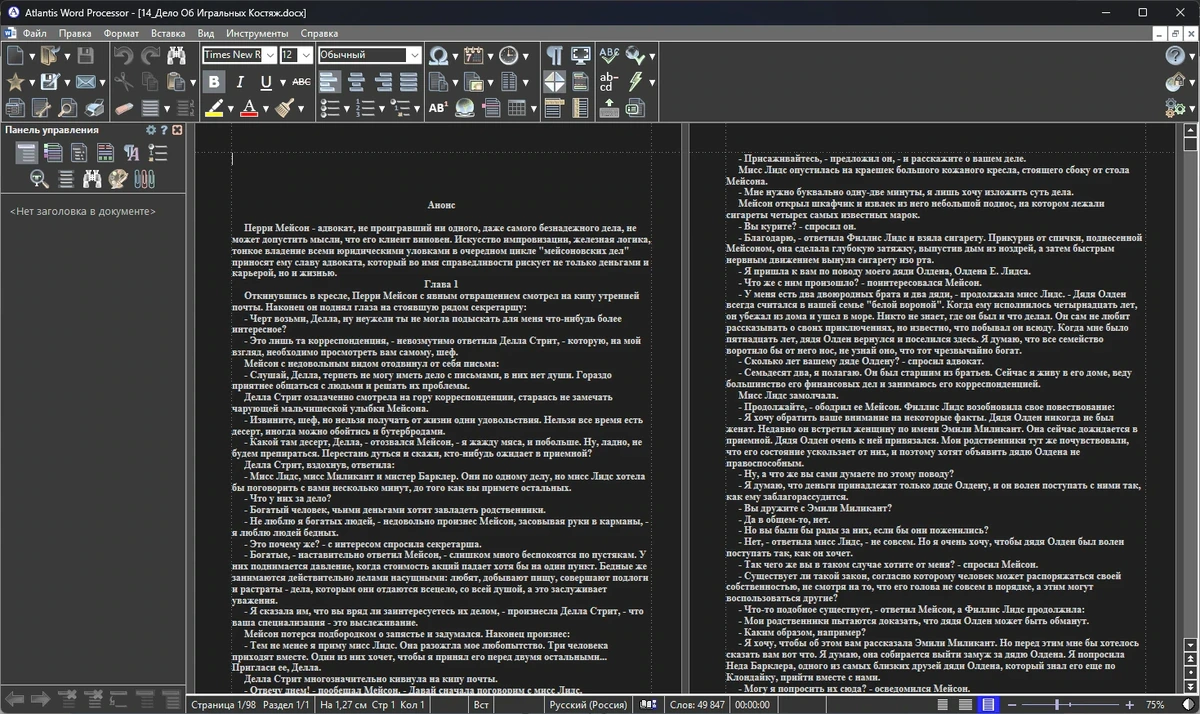Click the Send by Email envelope icon
Image resolution: width=1200 pixels, height=714 pixels.
pos(85,82)
